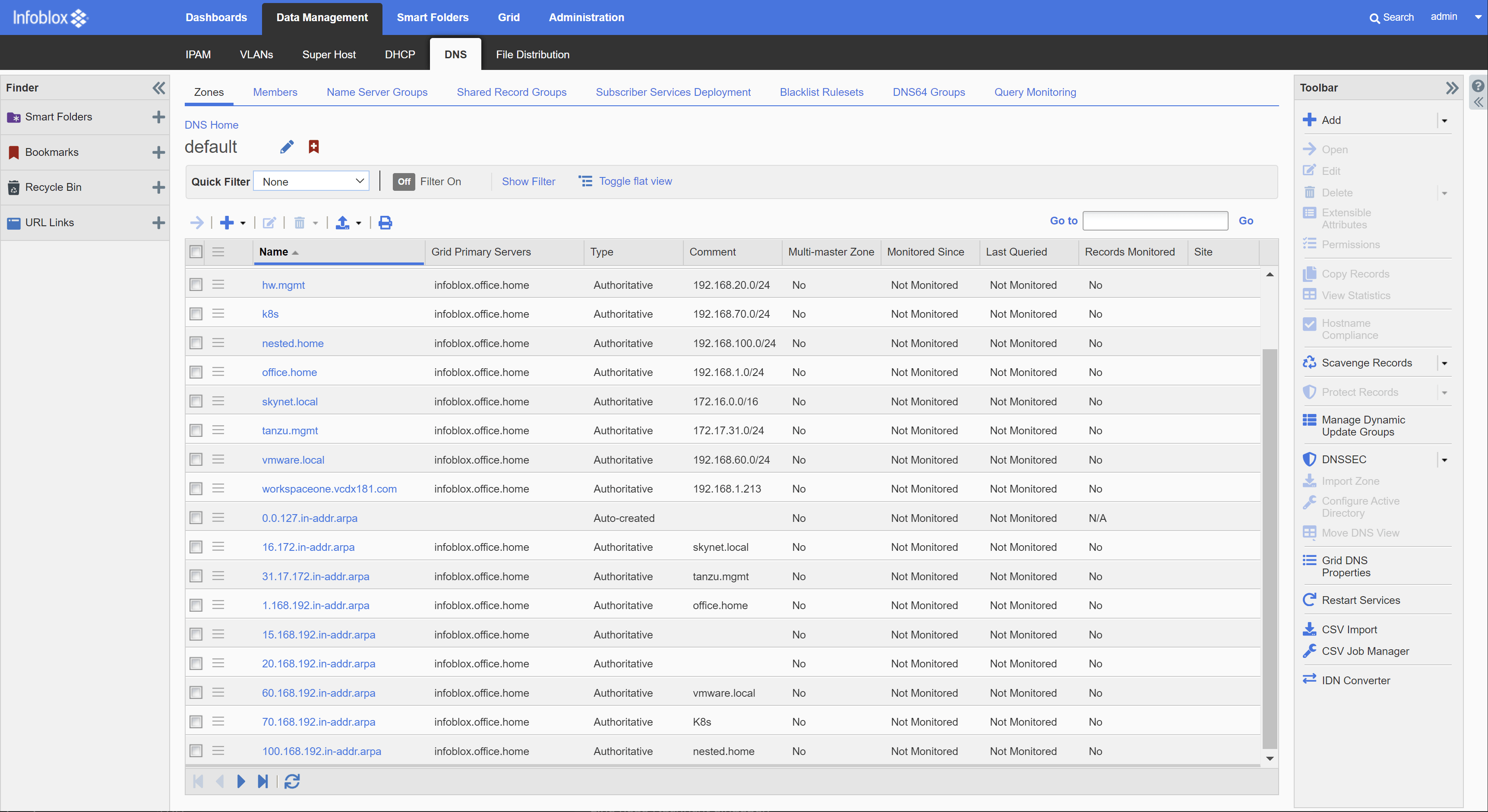This screenshot has height=812, width=1488.
Task: Click the help question mark icon
Action: (x=1477, y=86)
